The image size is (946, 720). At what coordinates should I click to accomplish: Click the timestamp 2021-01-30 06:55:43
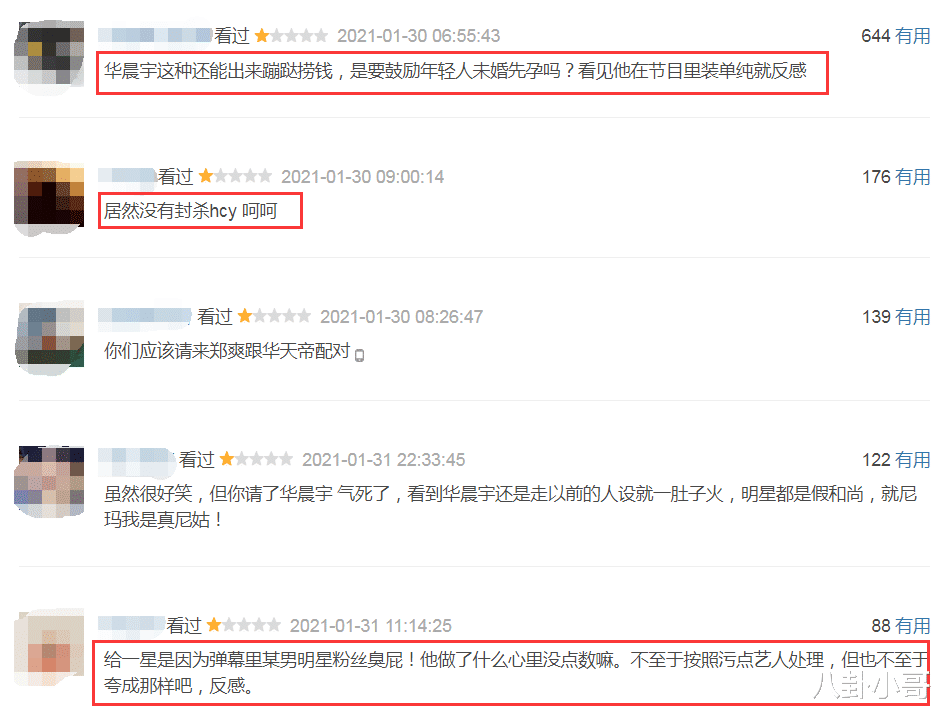click(x=418, y=36)
